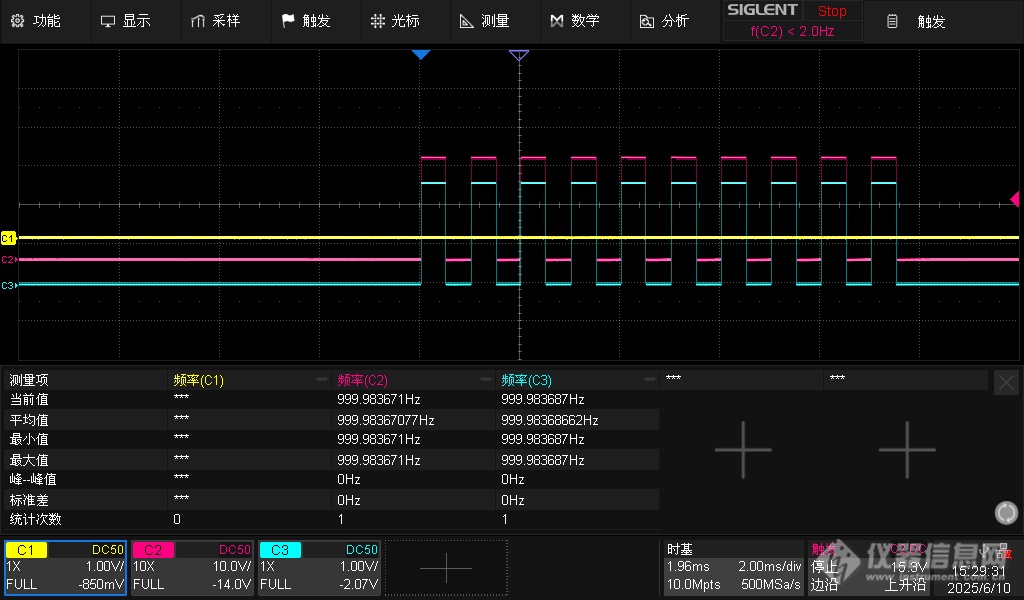Open the right-side 触发 panel button
The image size is (1024, 600).
920,21
